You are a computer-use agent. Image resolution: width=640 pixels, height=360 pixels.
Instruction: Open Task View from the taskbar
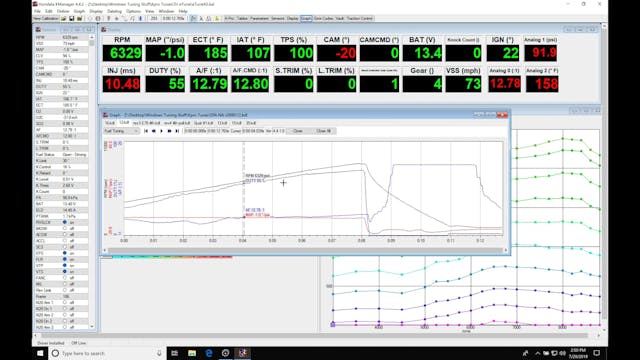(x=175, y=353)
